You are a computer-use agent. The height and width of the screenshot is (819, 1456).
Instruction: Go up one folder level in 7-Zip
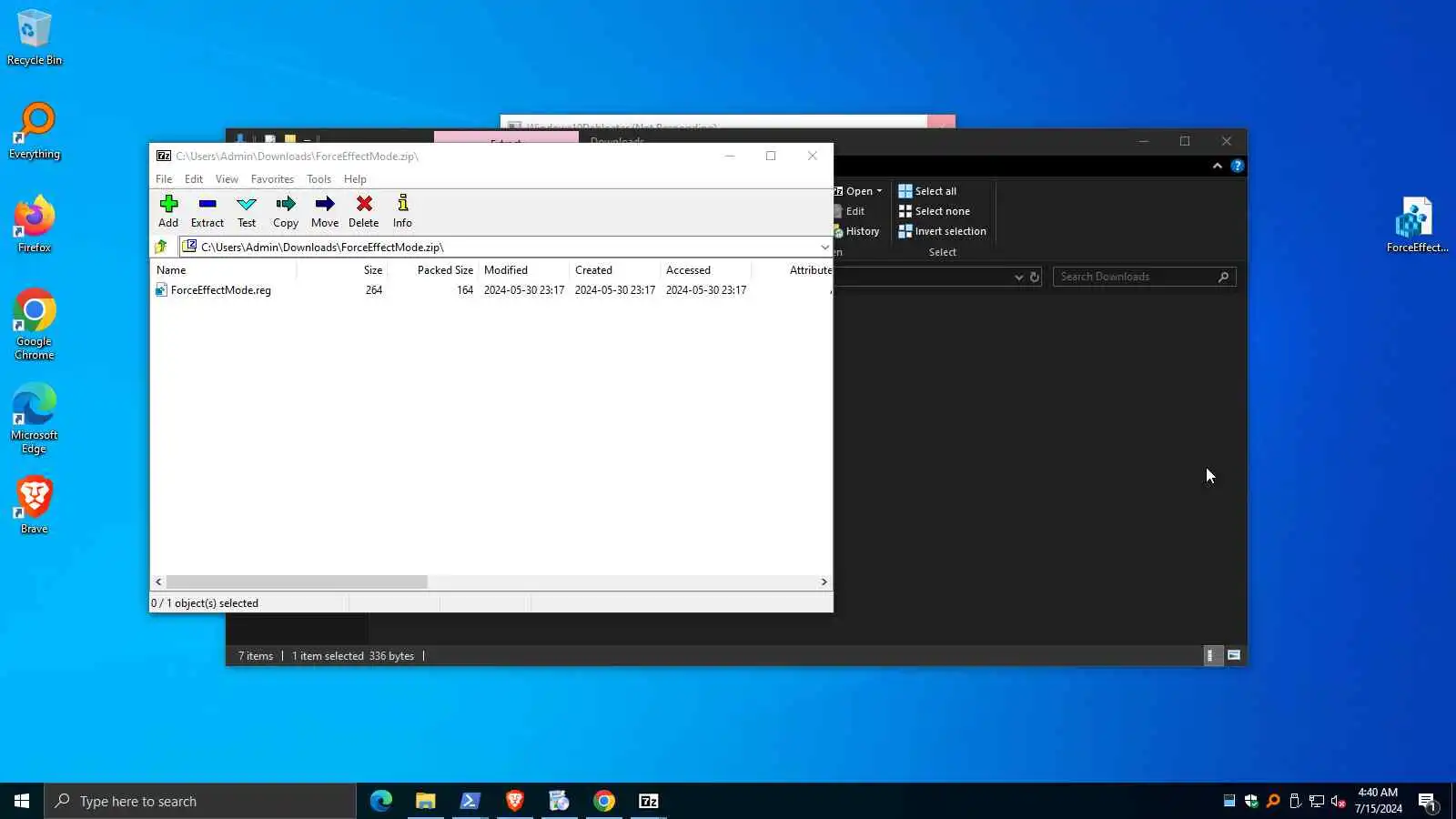[x=161, y=247]
